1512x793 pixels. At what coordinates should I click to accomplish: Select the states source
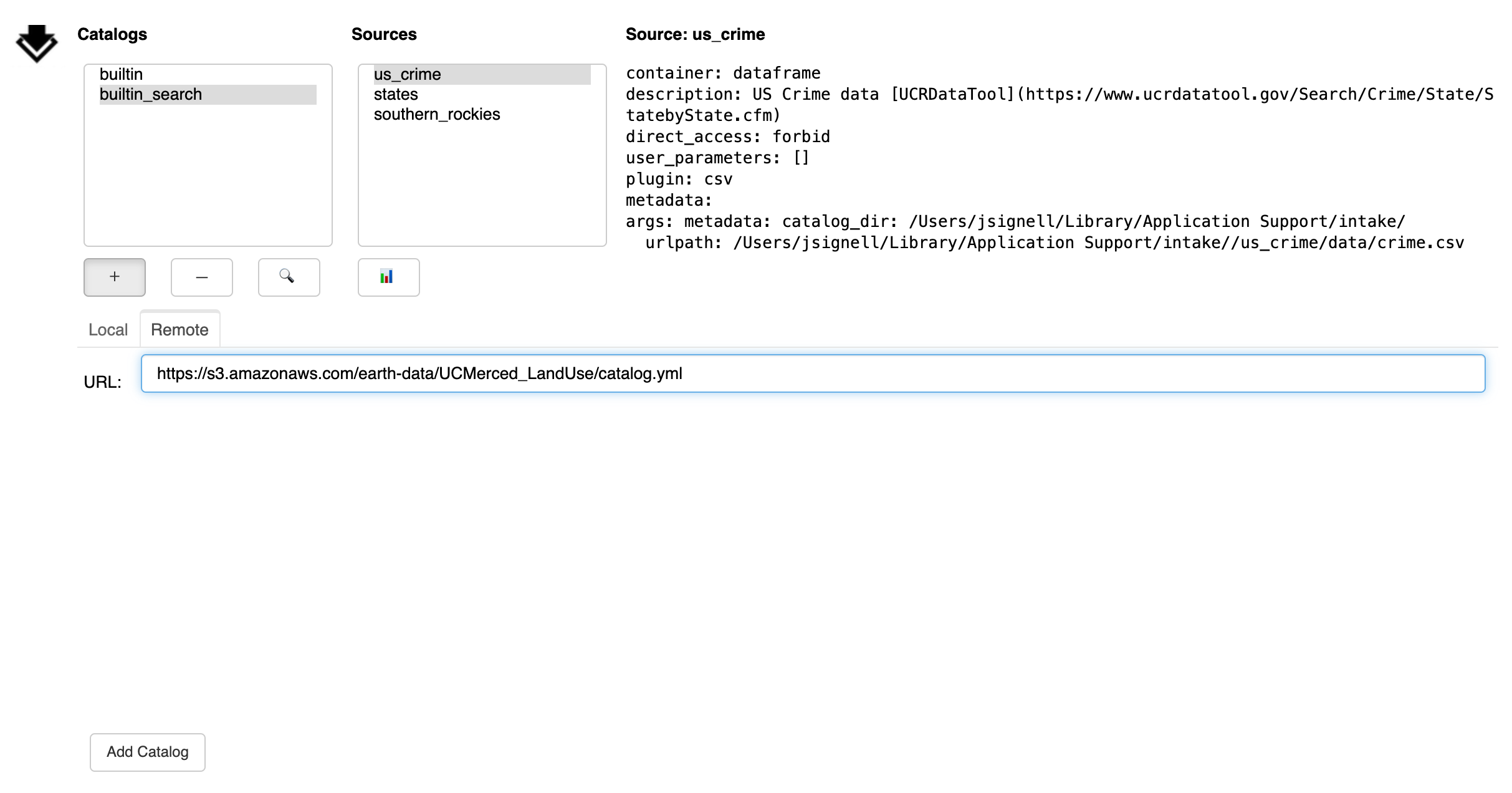pos(482,94)
